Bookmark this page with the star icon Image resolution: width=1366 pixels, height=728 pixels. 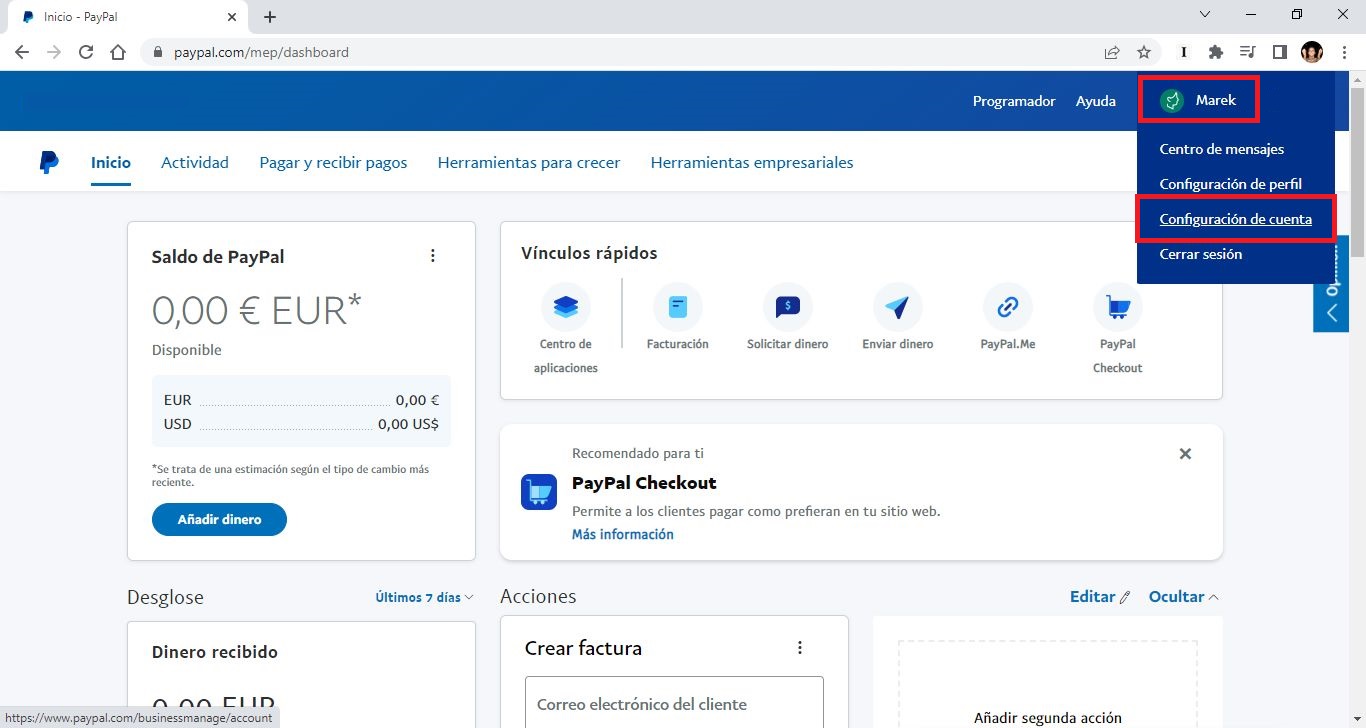pyautogui.click(x=1144, y=52)
